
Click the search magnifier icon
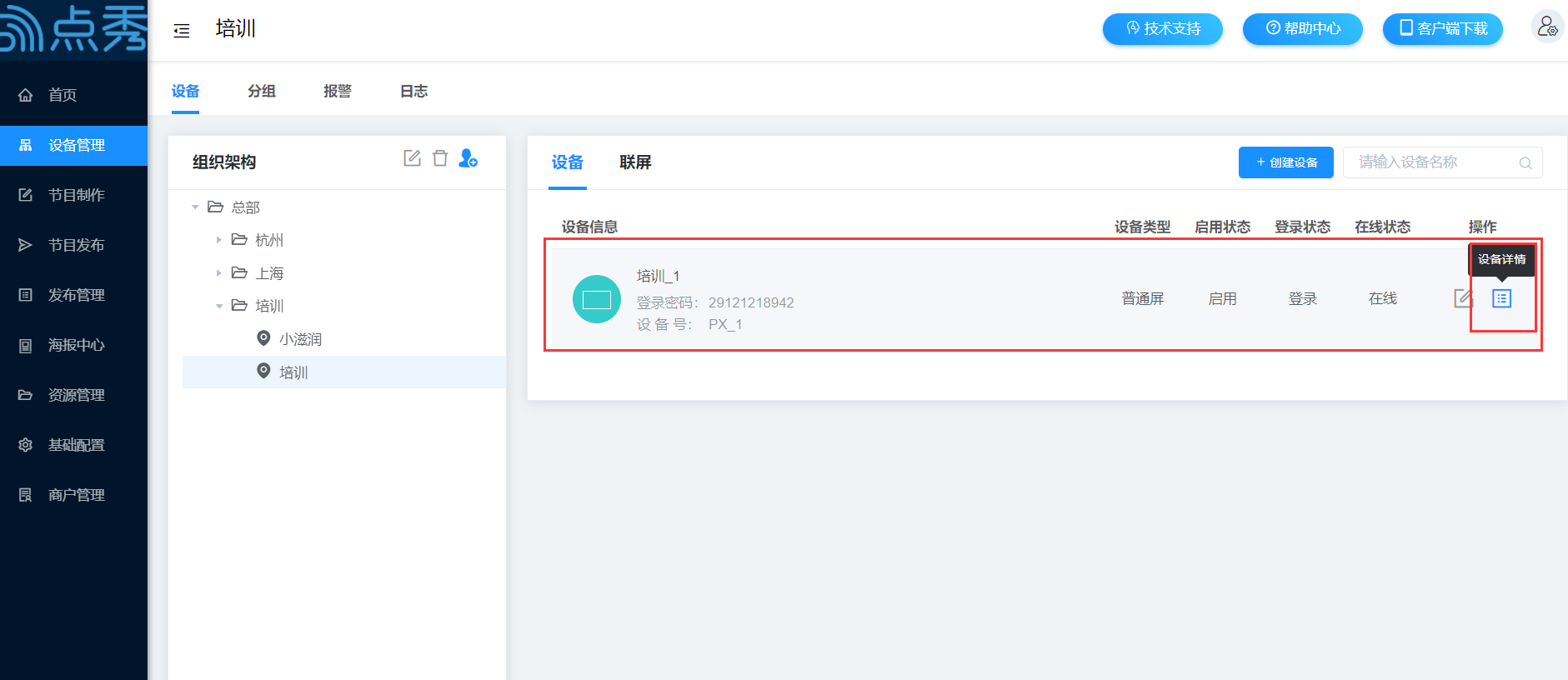(x=1525, y=163)
